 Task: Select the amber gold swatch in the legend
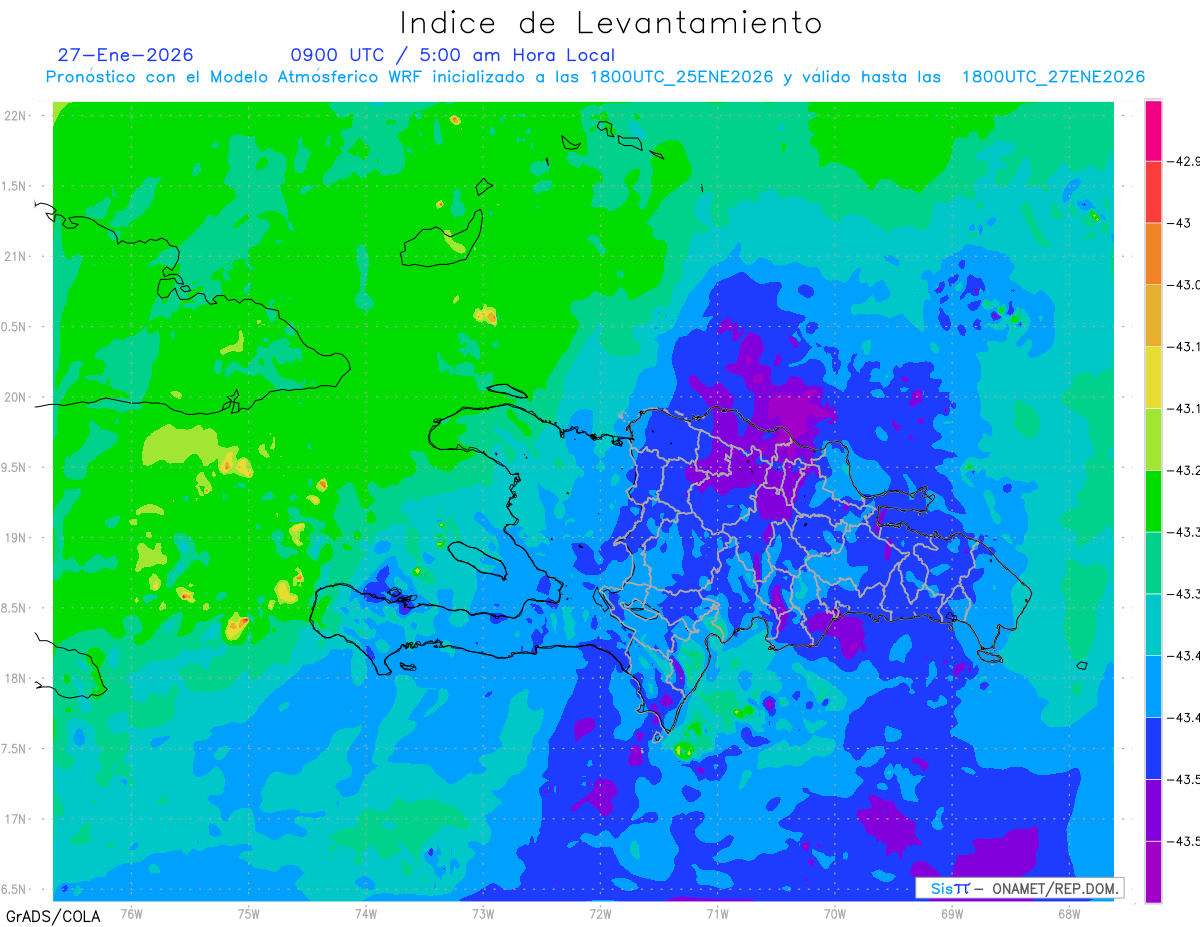pyautogui.click(x=1153, y=316)
